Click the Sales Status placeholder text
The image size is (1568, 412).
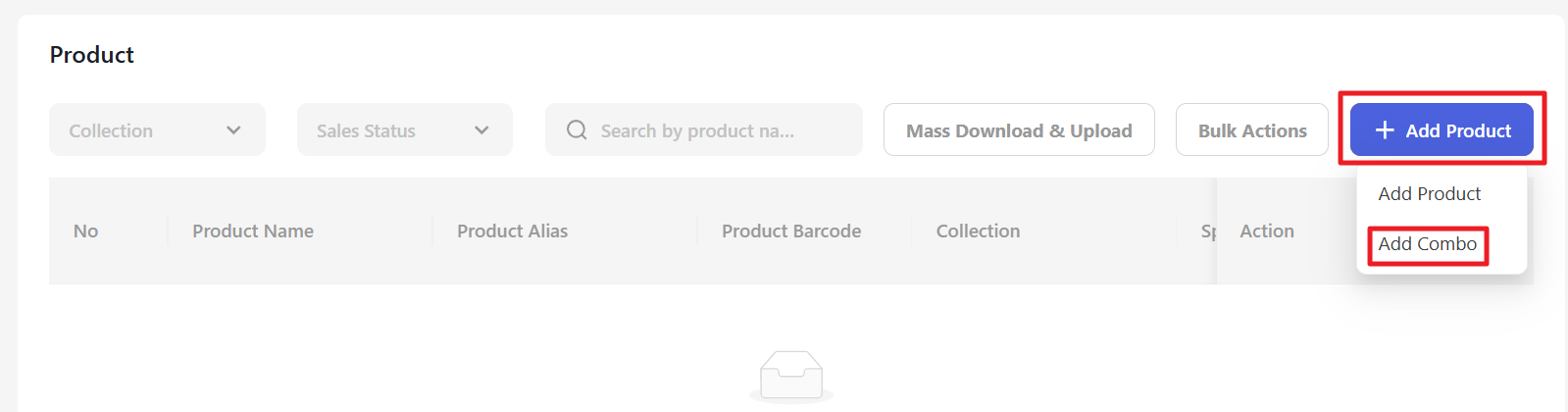click(366, 130)
